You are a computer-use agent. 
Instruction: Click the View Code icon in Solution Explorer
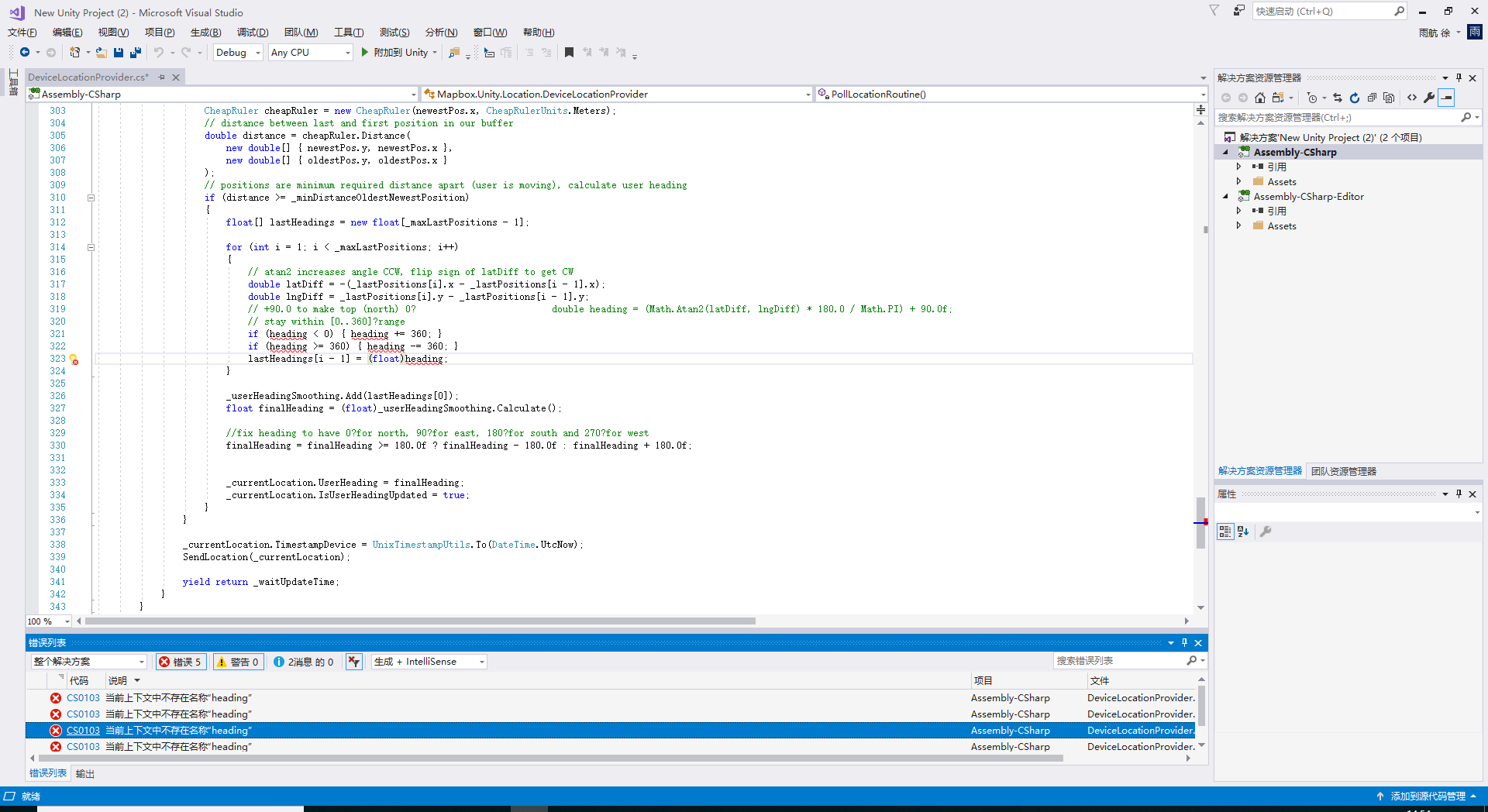point(1412,98)
